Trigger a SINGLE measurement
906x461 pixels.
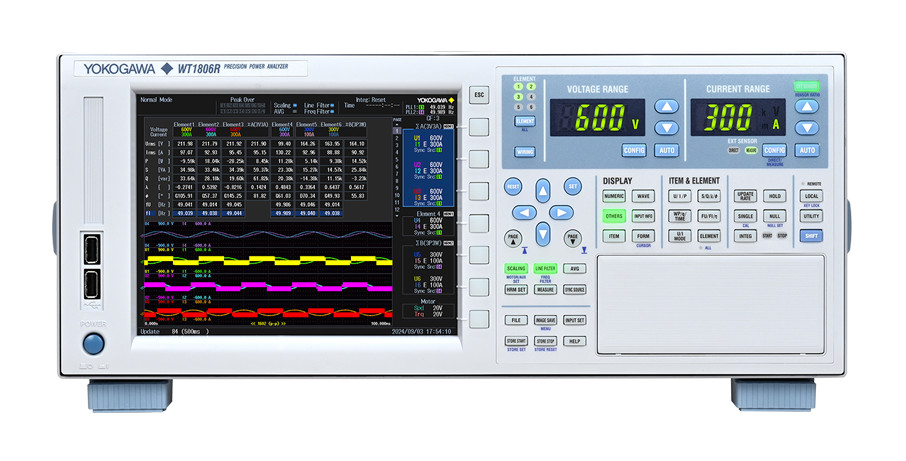(745, 216)
